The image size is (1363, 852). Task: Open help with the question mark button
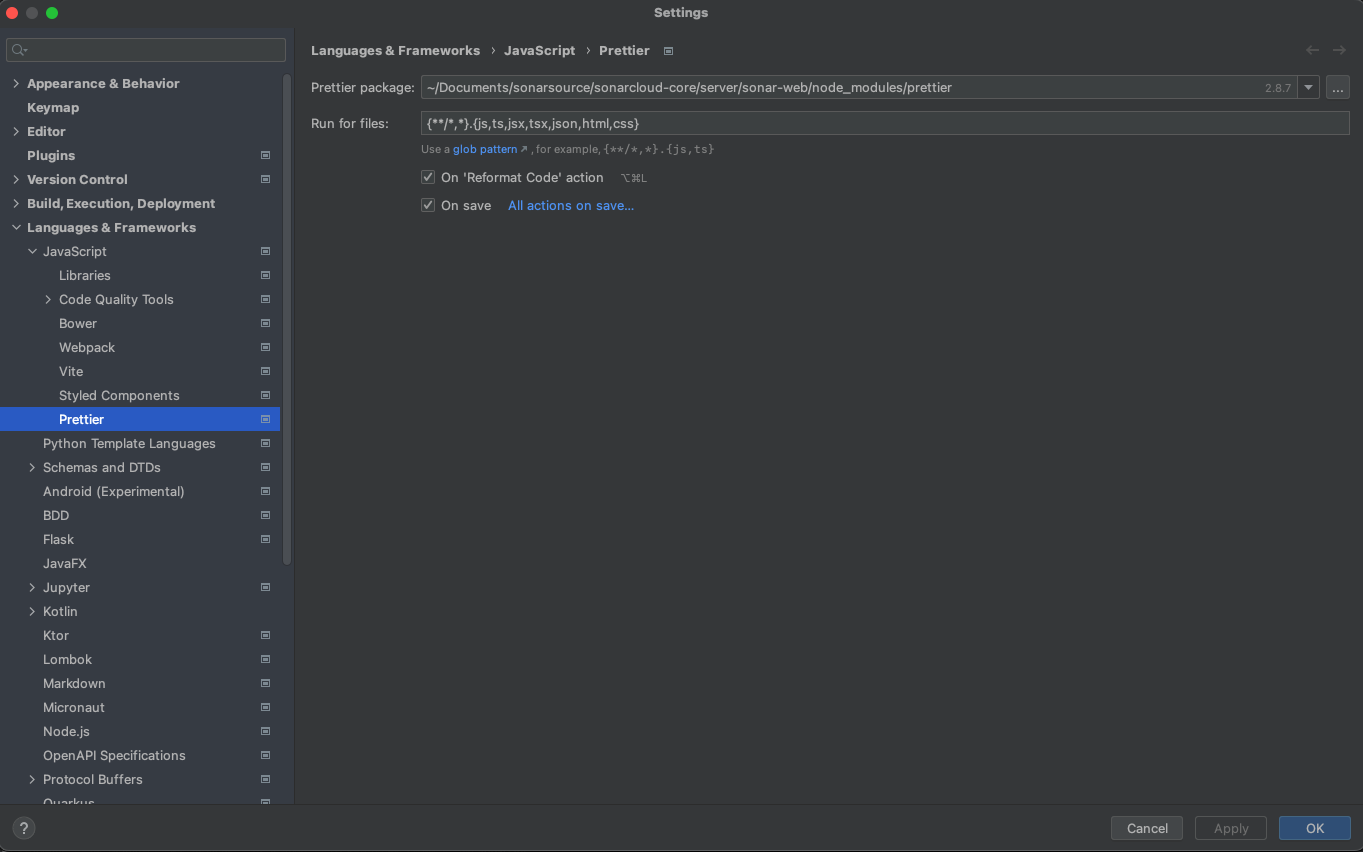pyautogui.click(x=24, y=828)
